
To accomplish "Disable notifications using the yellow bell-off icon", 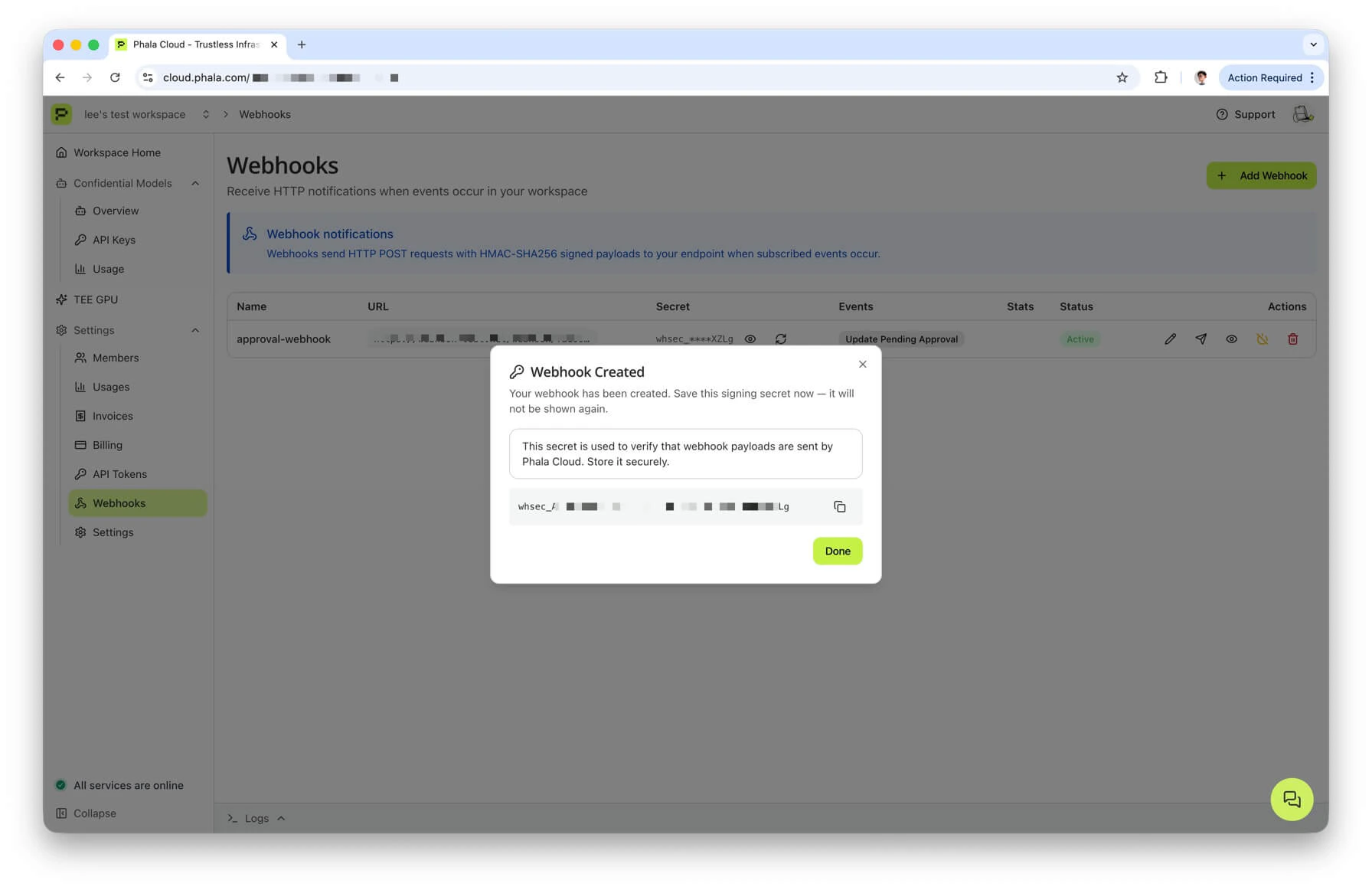I will click(1262, 339).
